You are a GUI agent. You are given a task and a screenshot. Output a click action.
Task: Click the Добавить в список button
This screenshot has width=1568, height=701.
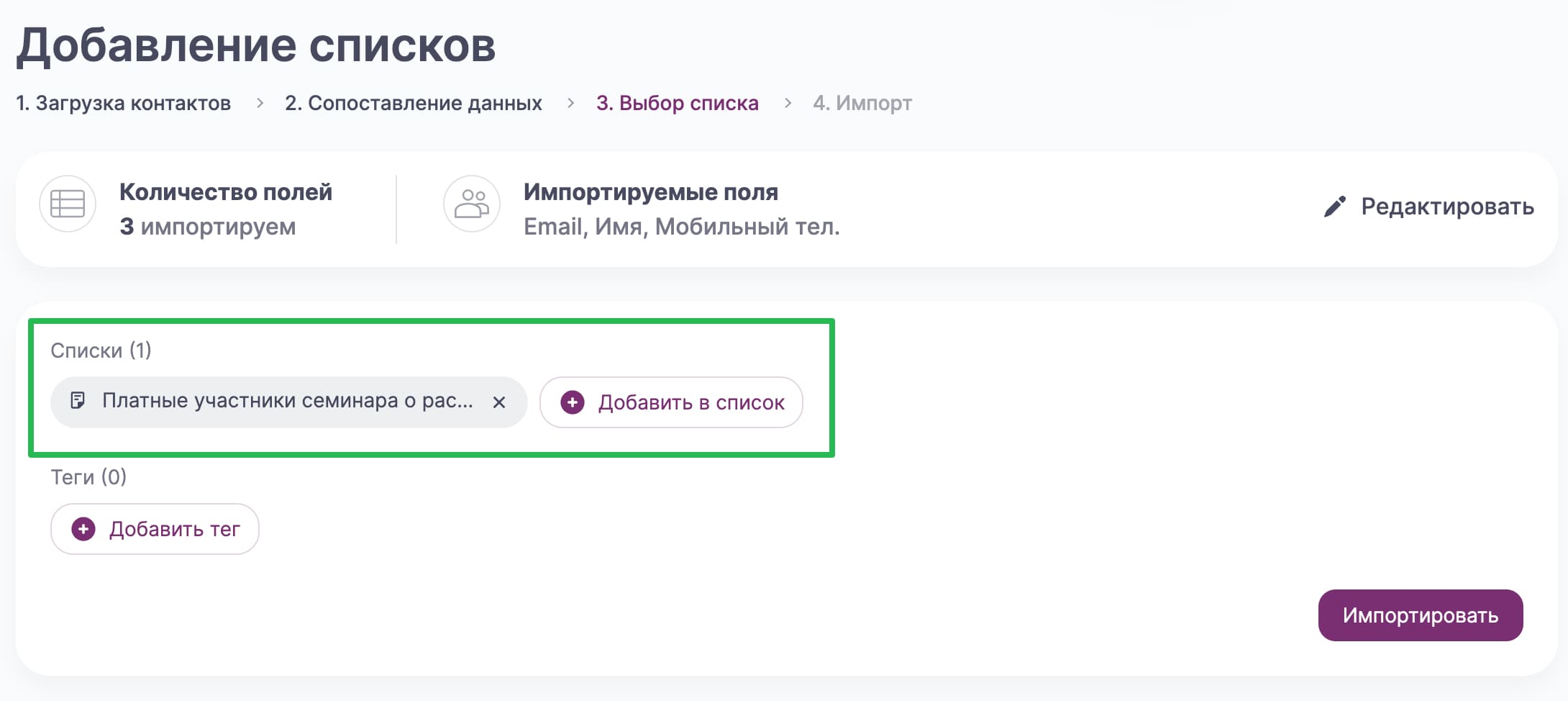(x=671, y=402)
